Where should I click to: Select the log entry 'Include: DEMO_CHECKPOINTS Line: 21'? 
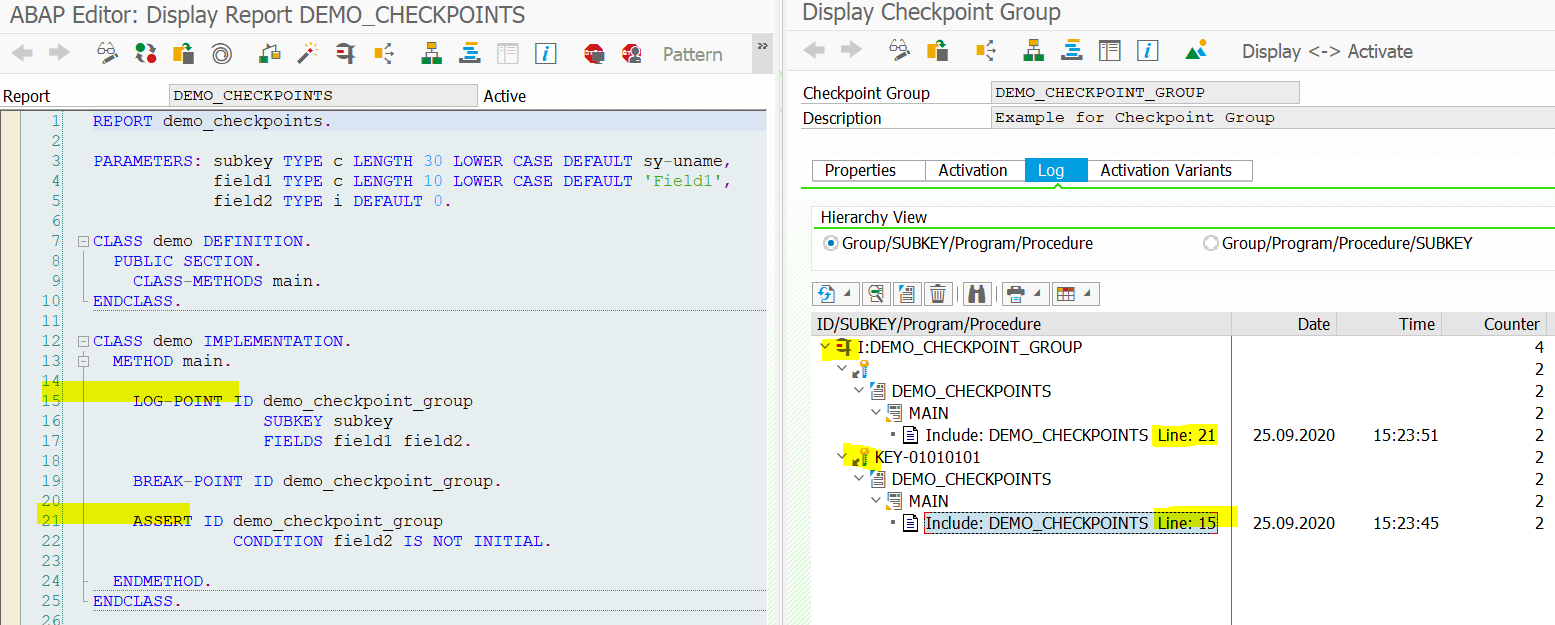[1071, 435]
